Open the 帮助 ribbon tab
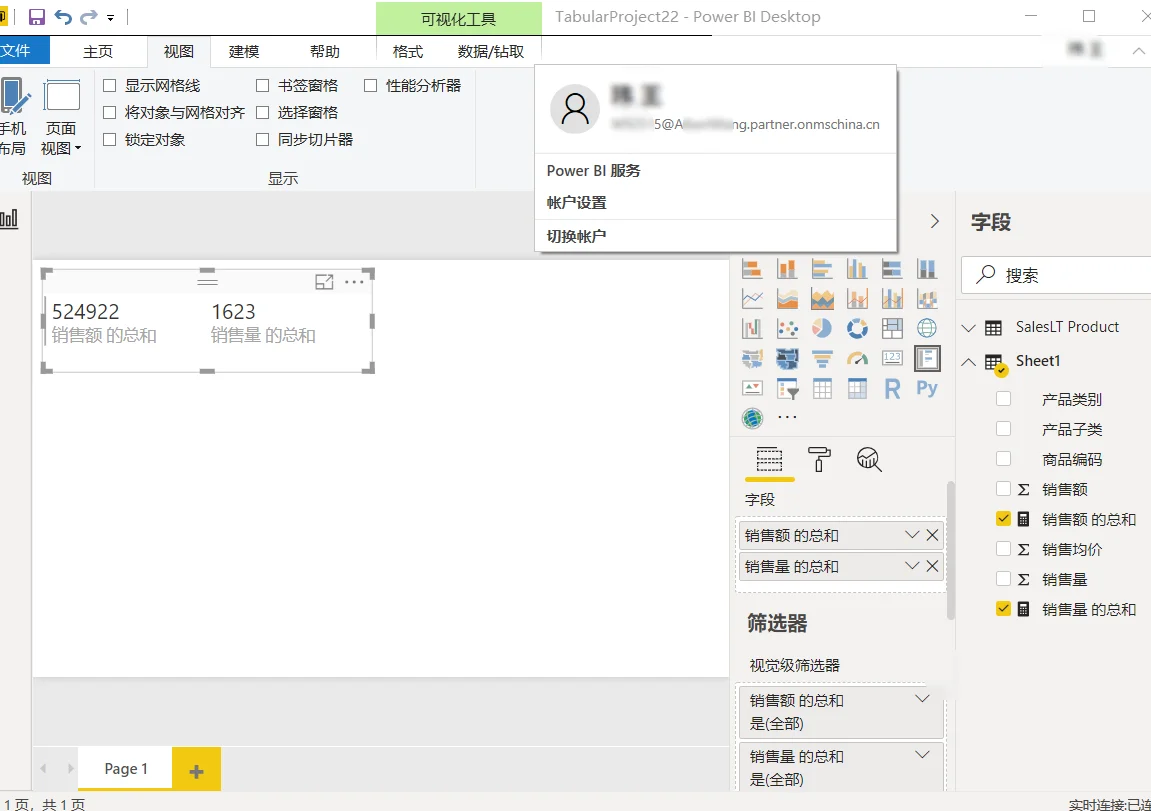Image resolution: width=1151 pixels, height=811 pixels. 324,51
